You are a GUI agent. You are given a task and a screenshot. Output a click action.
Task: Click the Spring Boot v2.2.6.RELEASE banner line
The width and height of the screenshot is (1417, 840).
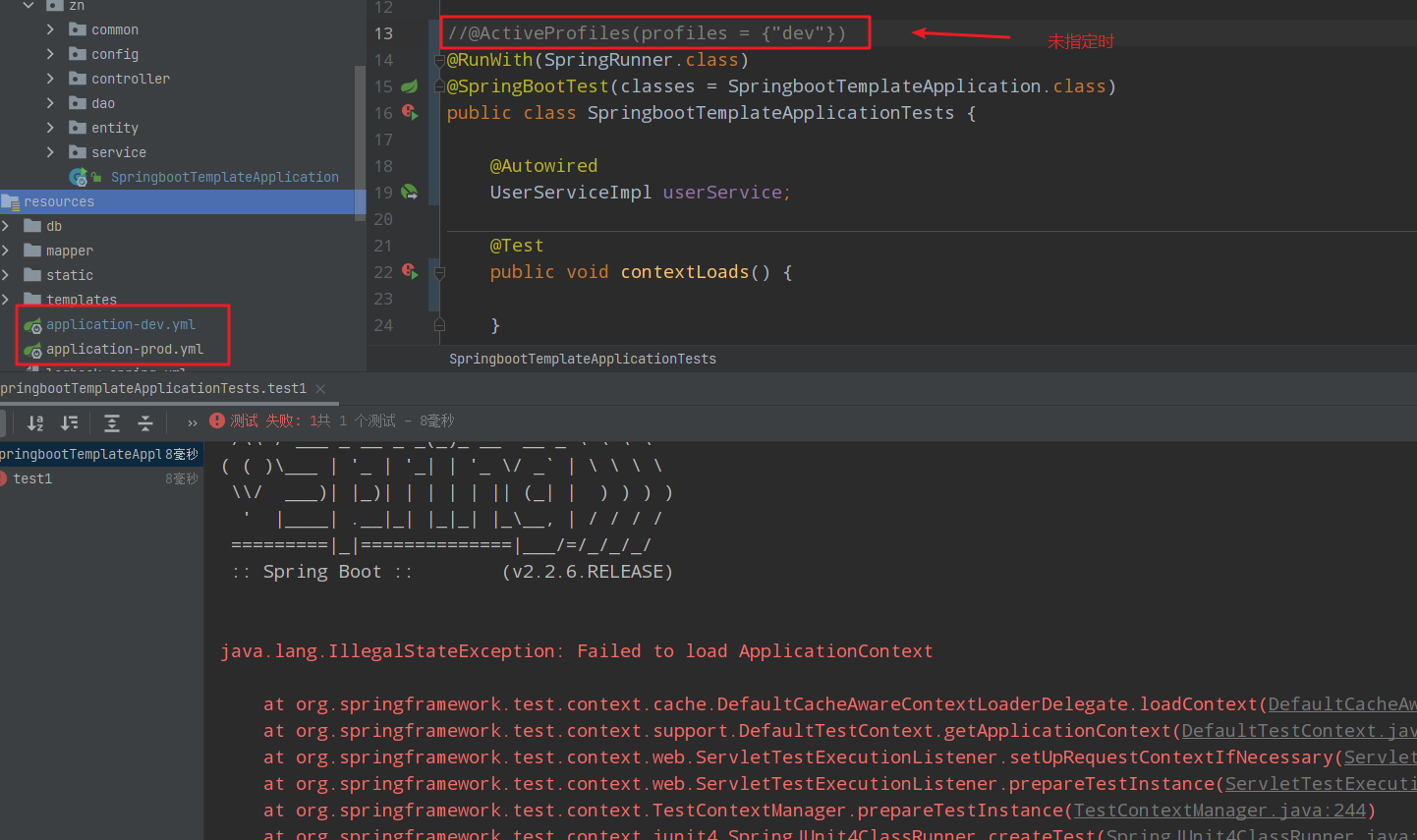click(x=452, y=572)
